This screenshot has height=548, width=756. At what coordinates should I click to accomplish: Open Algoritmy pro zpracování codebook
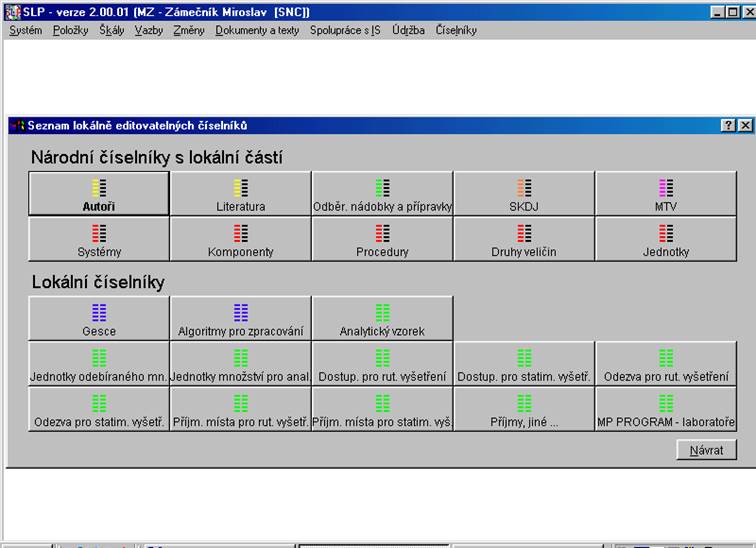[x=240, y=318]
